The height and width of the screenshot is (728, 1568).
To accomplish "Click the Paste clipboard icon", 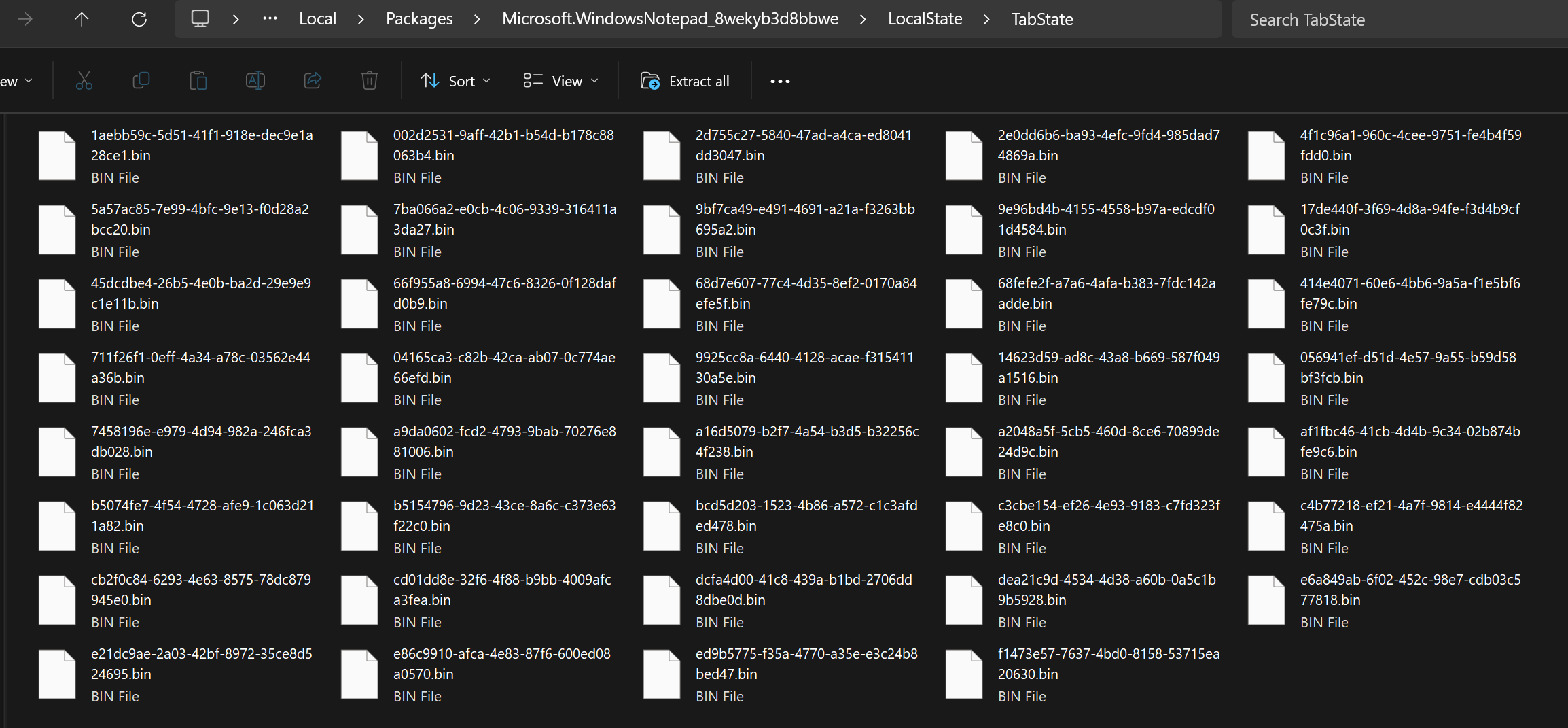I will (x=198, y=81).
